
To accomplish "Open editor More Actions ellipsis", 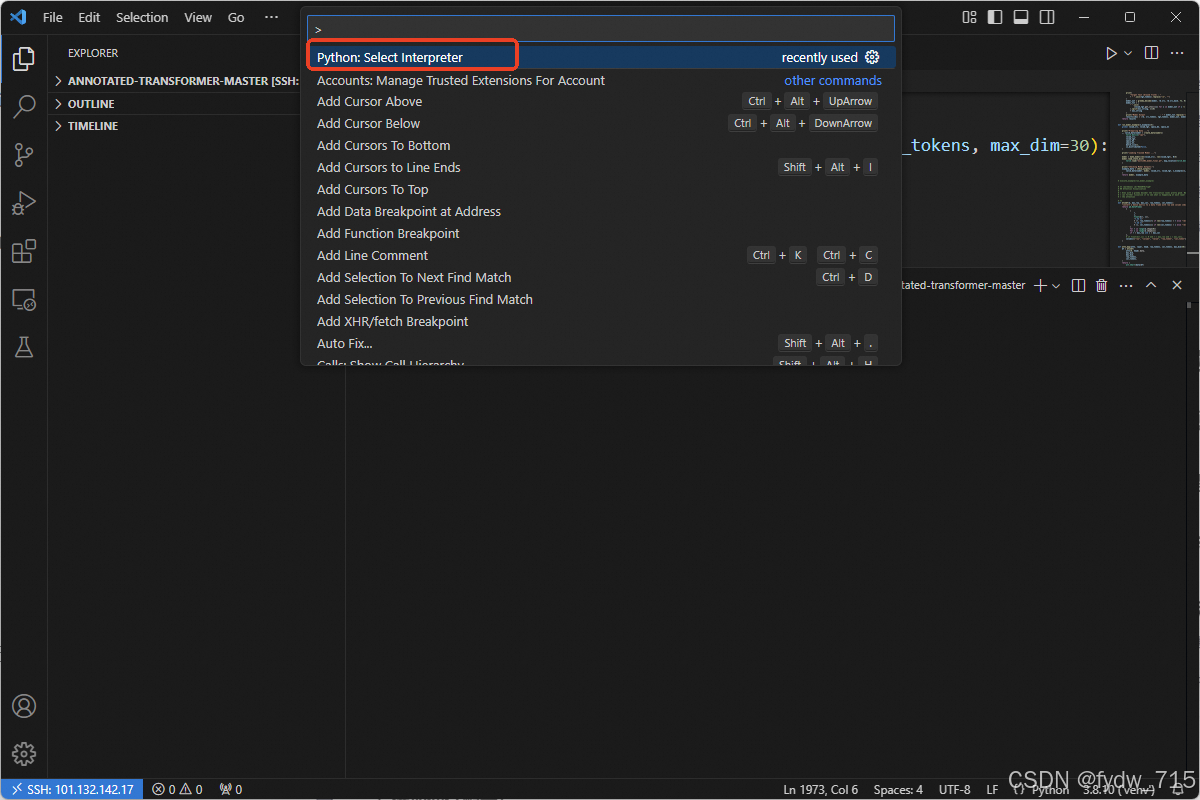I will pos(1177,53).
